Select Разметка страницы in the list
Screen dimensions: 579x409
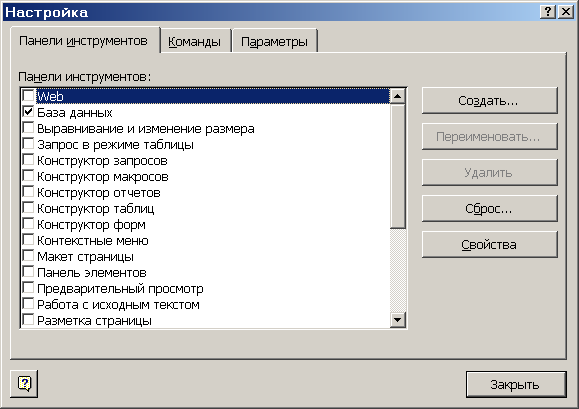click(94, 320)
